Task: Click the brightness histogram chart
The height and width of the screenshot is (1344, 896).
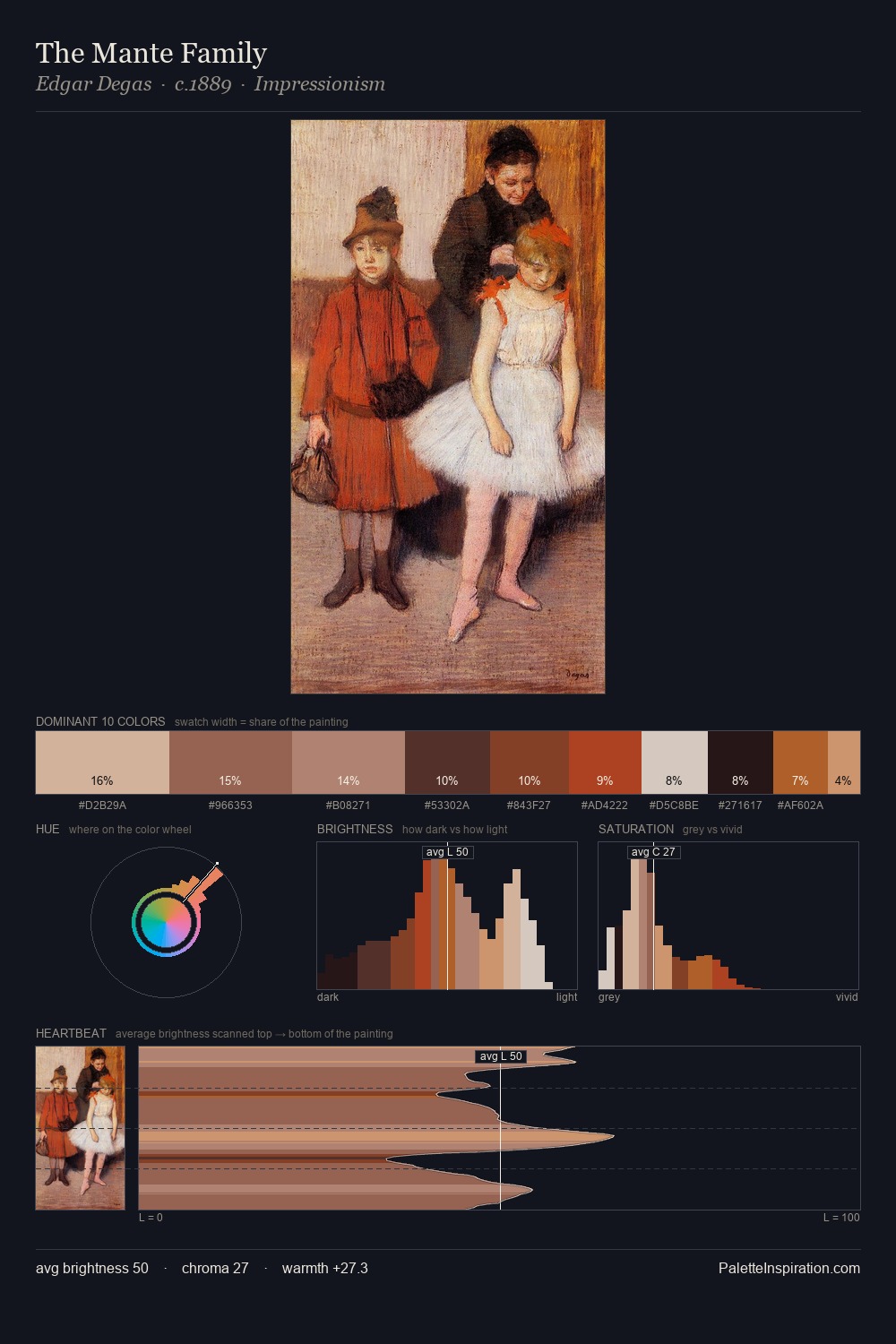Action: pyautogui.click(x=447, y=916)
